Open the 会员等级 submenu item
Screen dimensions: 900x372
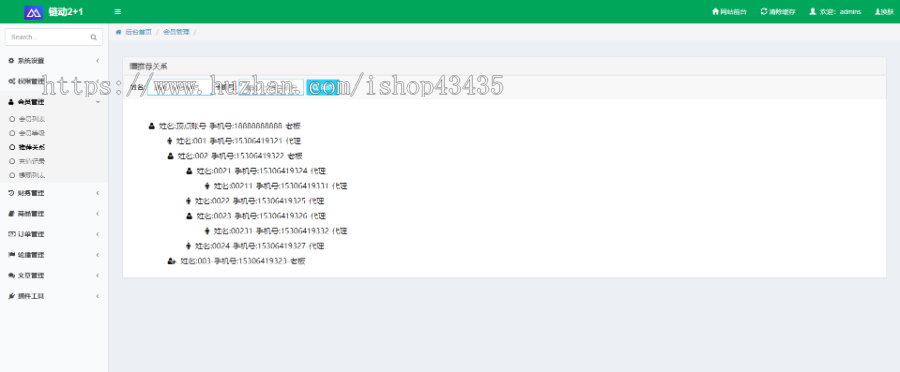pos(32,133)
